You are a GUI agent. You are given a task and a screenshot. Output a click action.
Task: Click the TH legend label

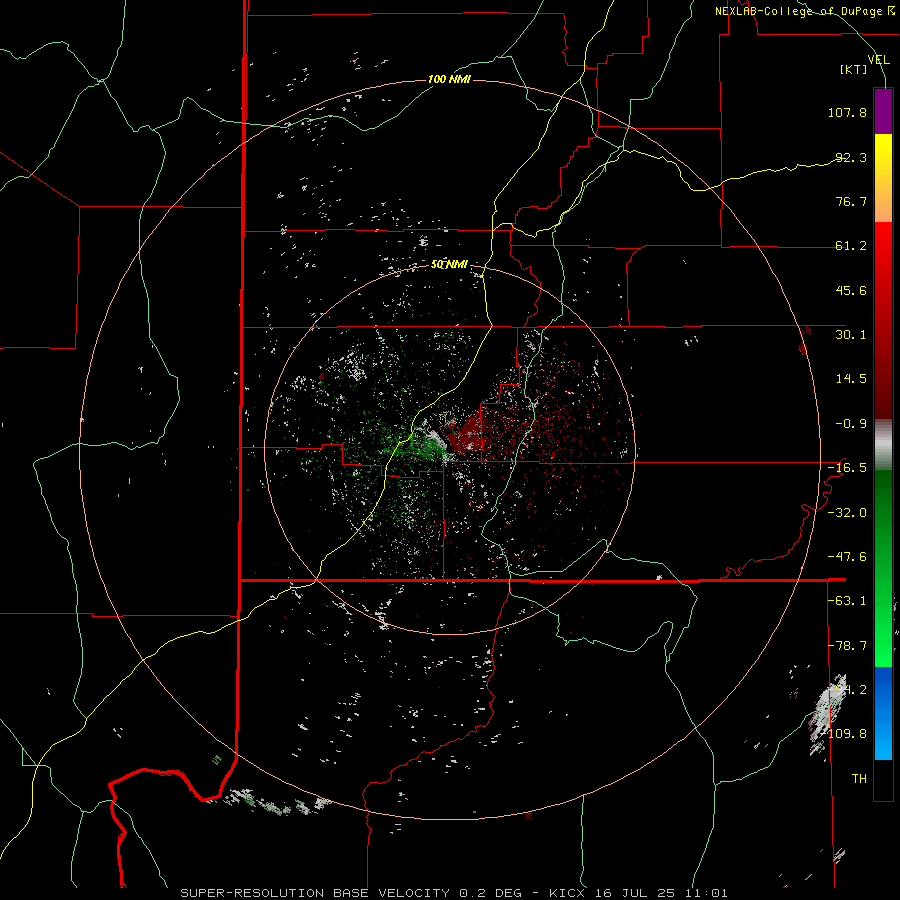[859, 779]
